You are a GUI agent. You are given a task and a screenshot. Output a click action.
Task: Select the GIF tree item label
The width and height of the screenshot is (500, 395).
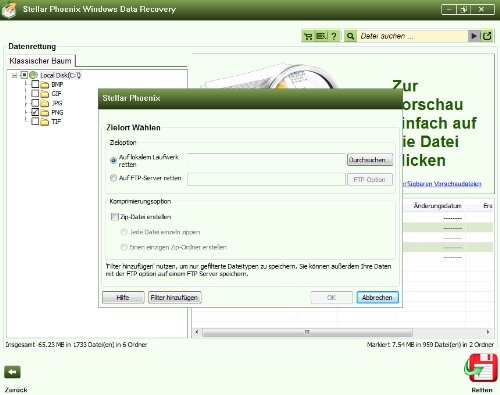coord(56,94)
